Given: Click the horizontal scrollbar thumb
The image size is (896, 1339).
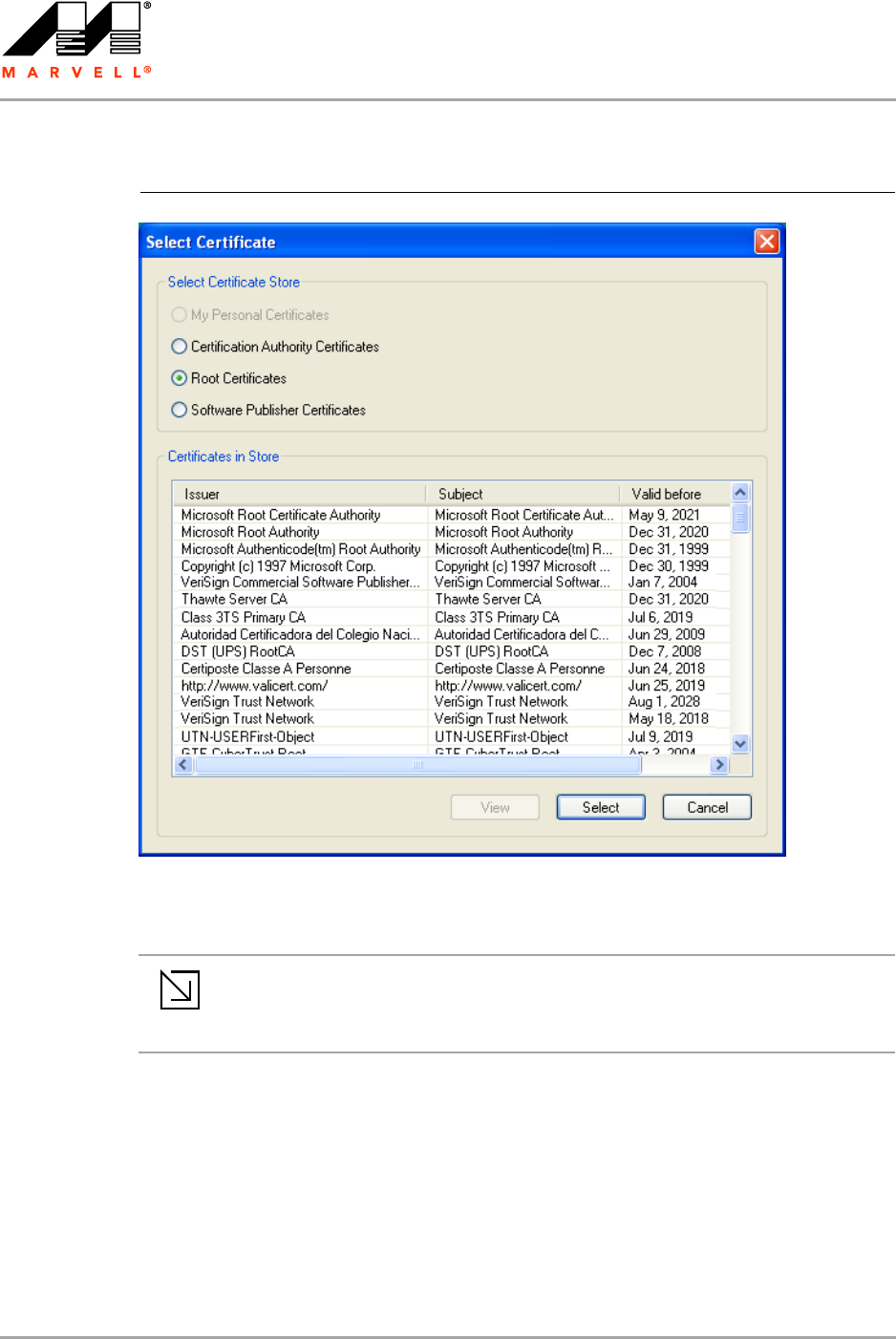Looking at the screenshot, I should (x=417, y=764).
